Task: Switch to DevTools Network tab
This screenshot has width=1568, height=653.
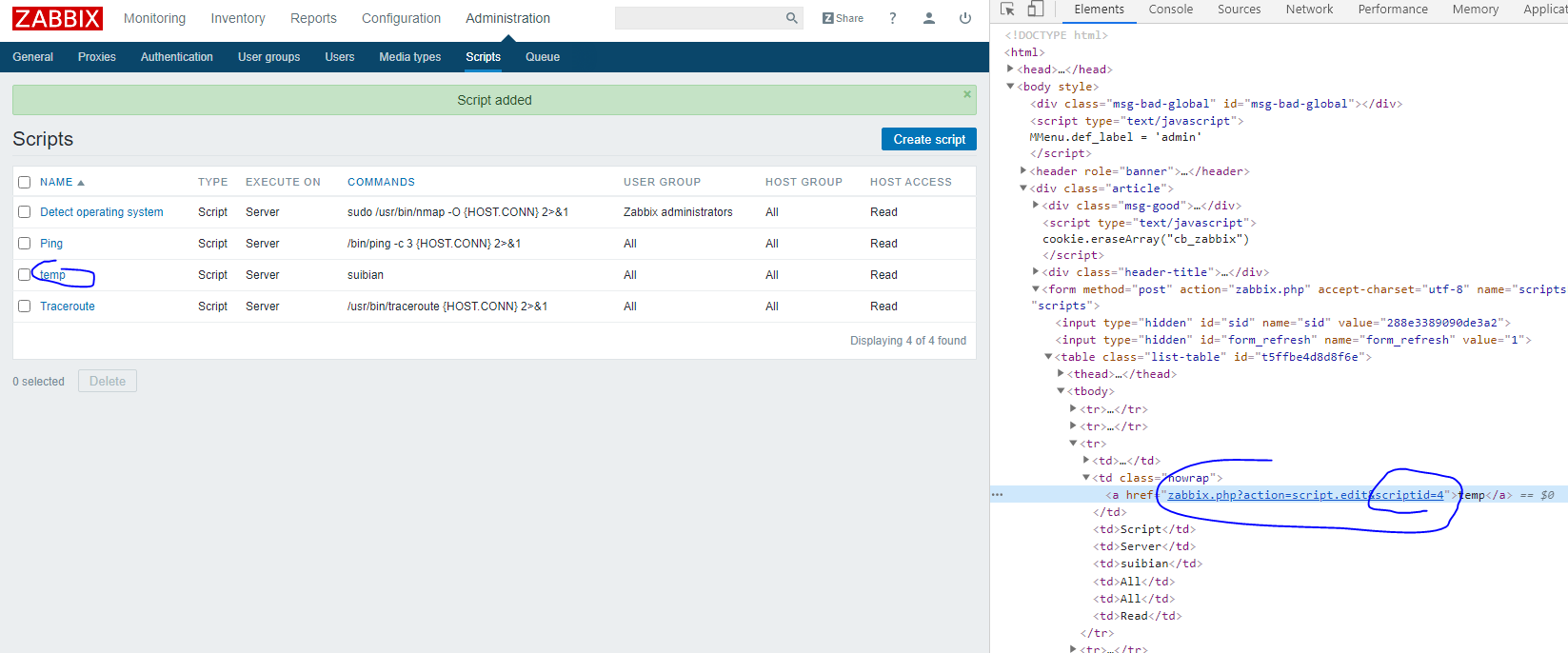Action: pyautogui.click(x=1309, y=10)
